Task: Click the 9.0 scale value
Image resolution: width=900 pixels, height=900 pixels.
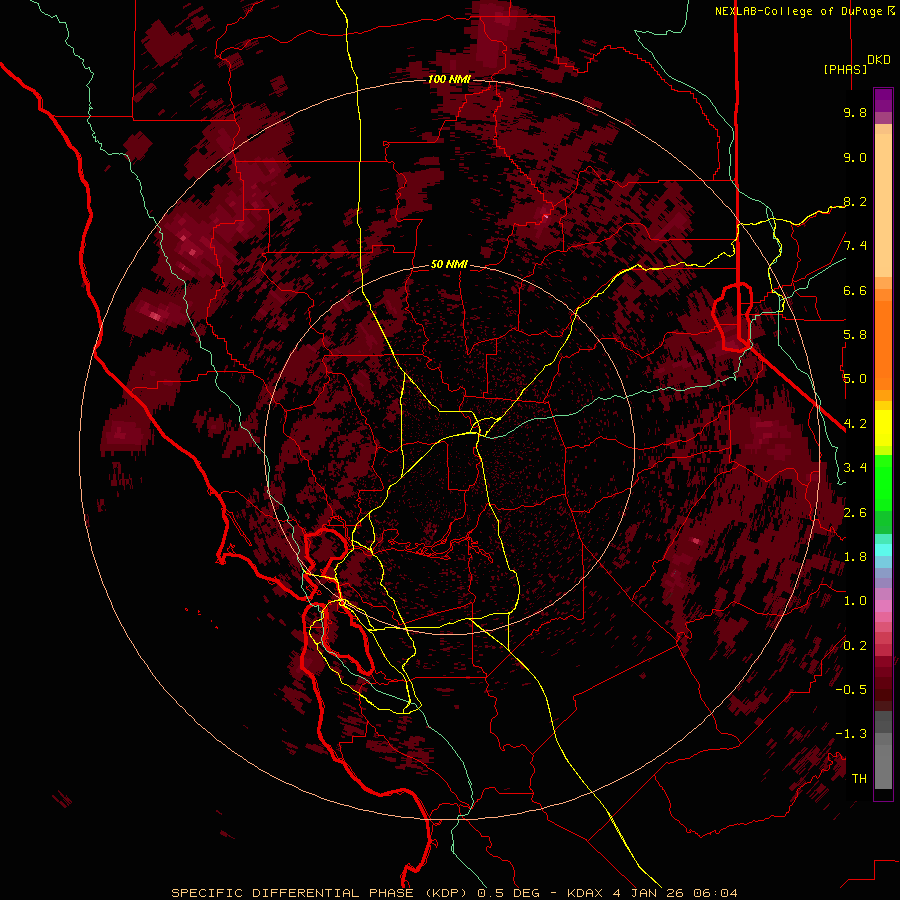Action: coord(855,157)
